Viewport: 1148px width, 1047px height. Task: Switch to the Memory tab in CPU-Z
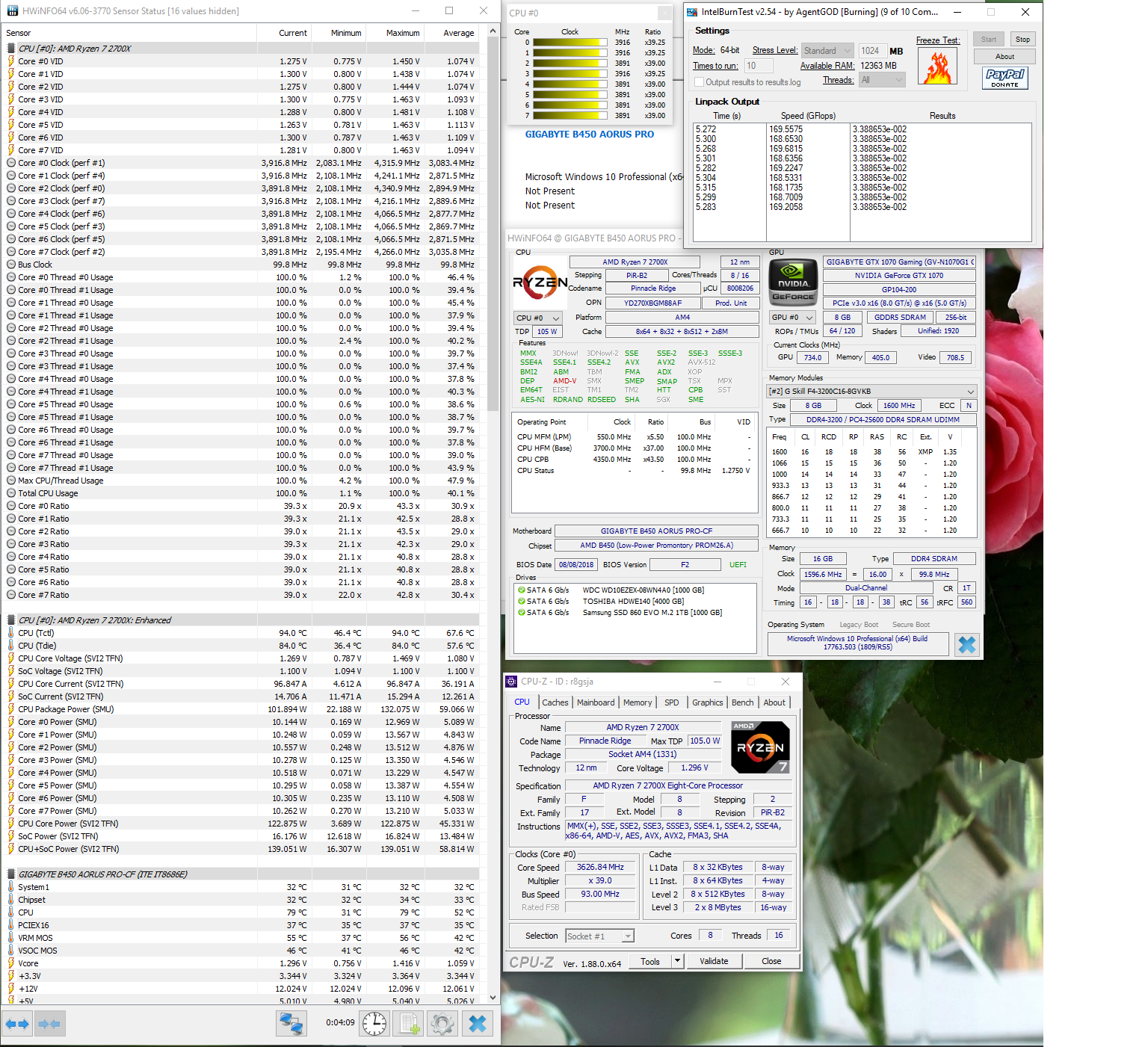pos(638,702)
